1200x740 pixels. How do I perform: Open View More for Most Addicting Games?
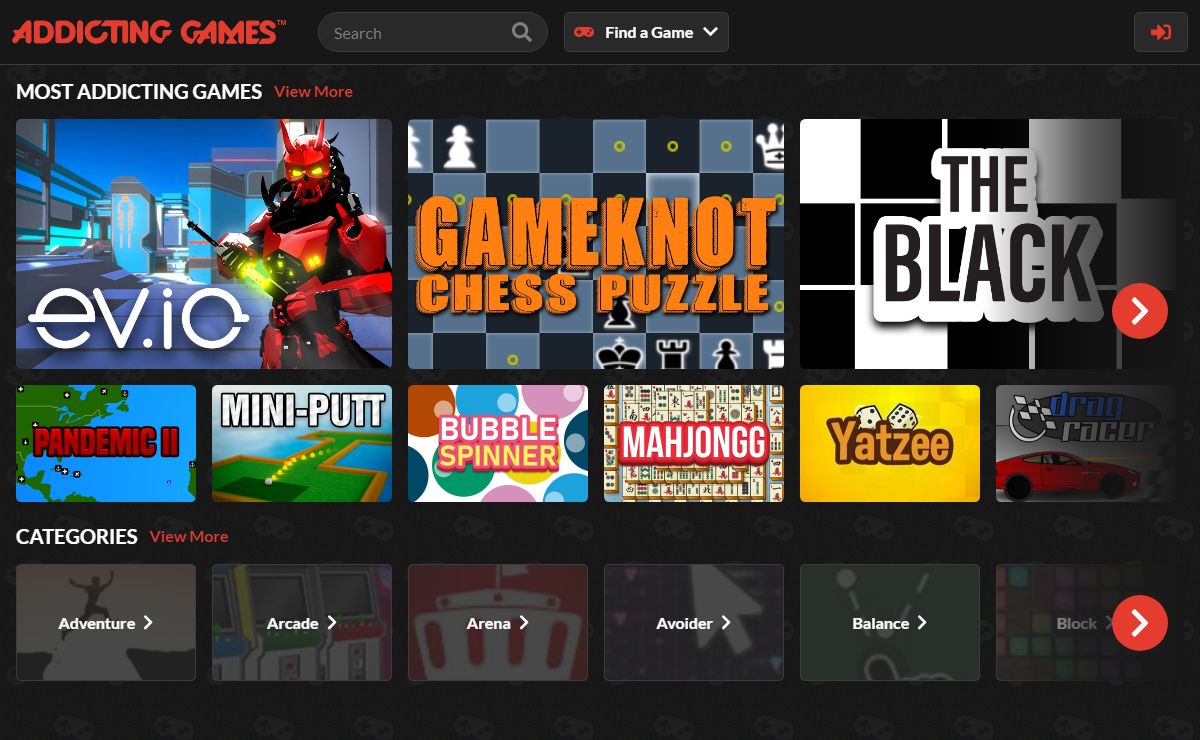[x=313, y=91]
